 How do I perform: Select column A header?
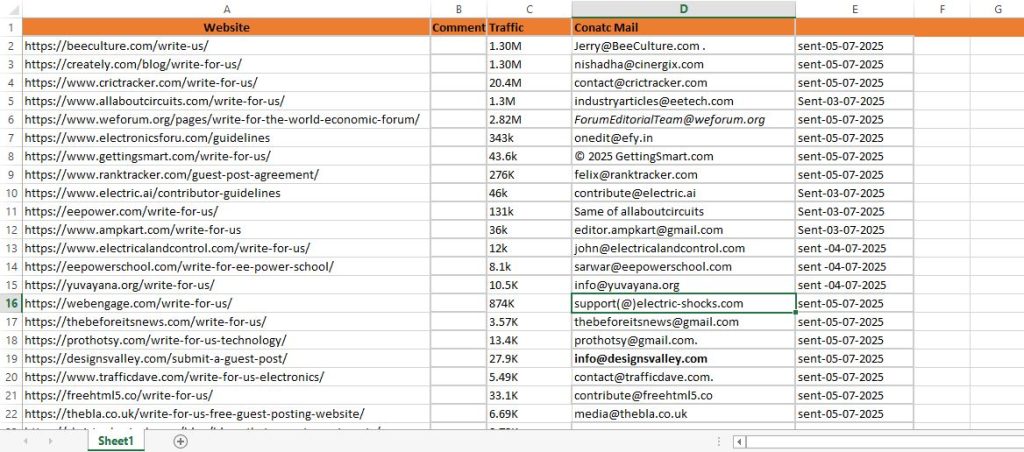click(227, 9)
